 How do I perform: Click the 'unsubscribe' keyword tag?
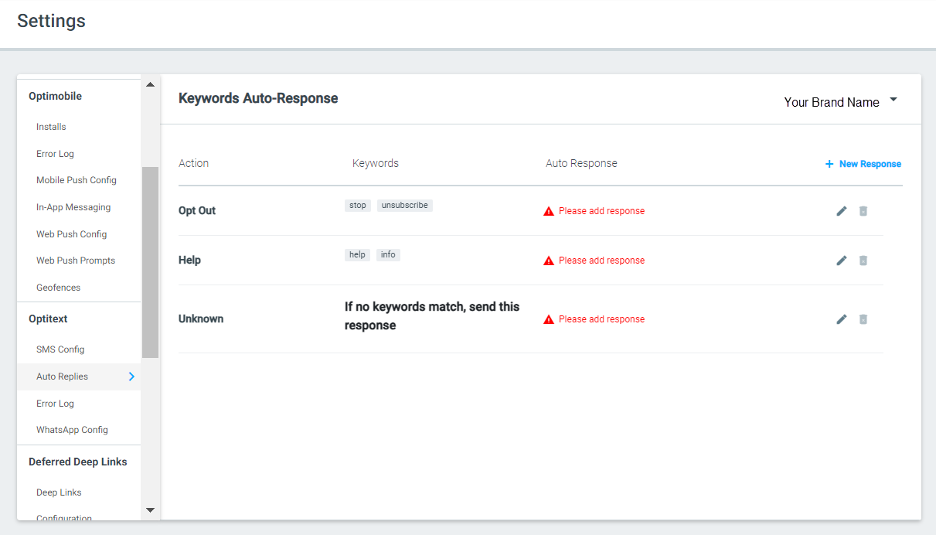coord(405,205)
